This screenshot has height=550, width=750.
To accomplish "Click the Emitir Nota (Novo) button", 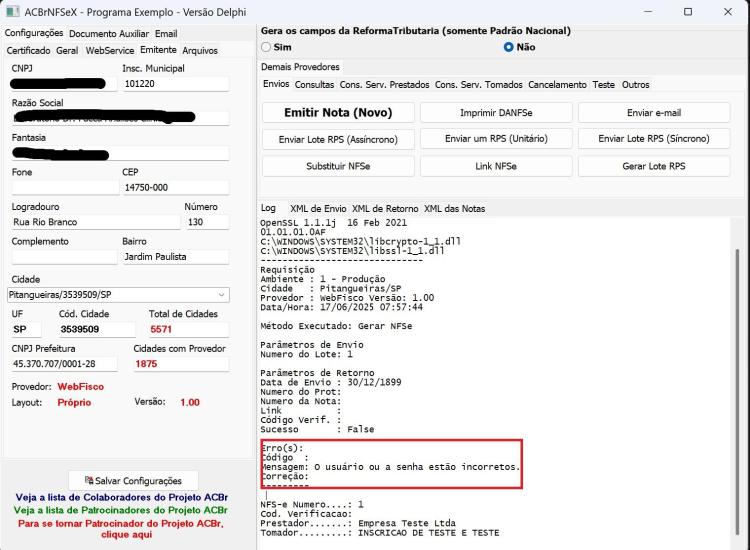I will 338,112.
